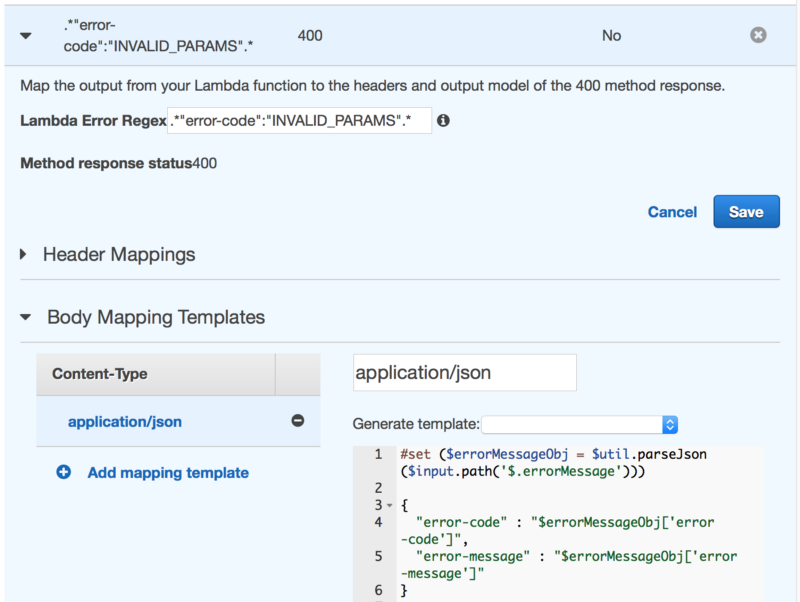
Task: Click the Method response status 400 value
Action: pos(205,163)
